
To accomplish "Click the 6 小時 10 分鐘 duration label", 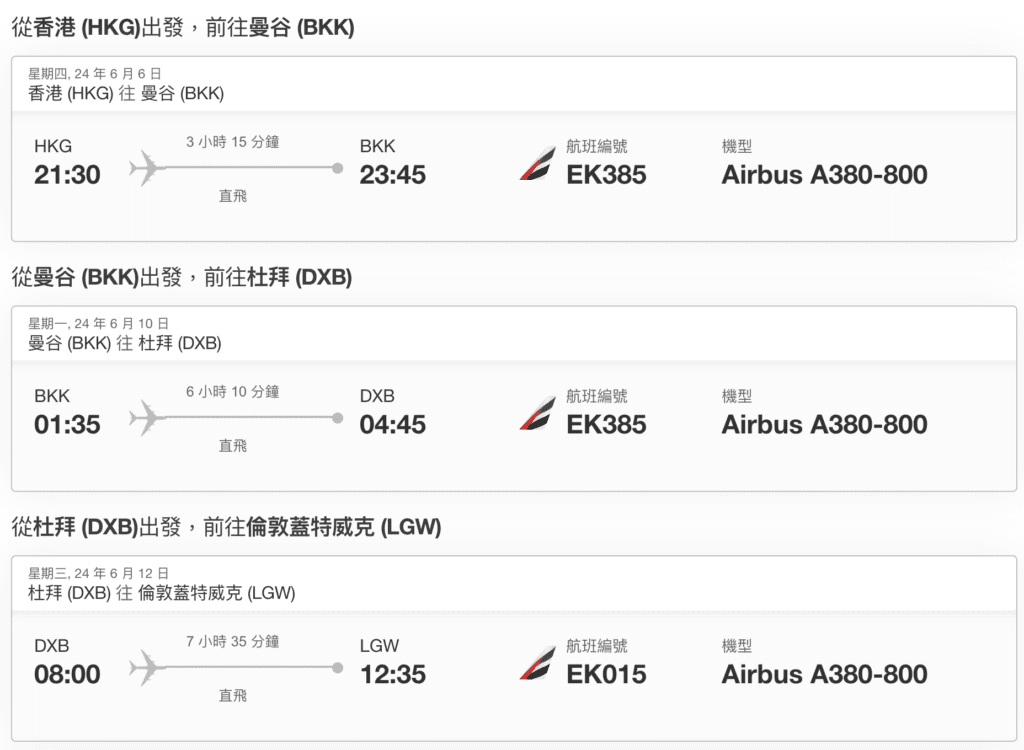I will 232,391.
